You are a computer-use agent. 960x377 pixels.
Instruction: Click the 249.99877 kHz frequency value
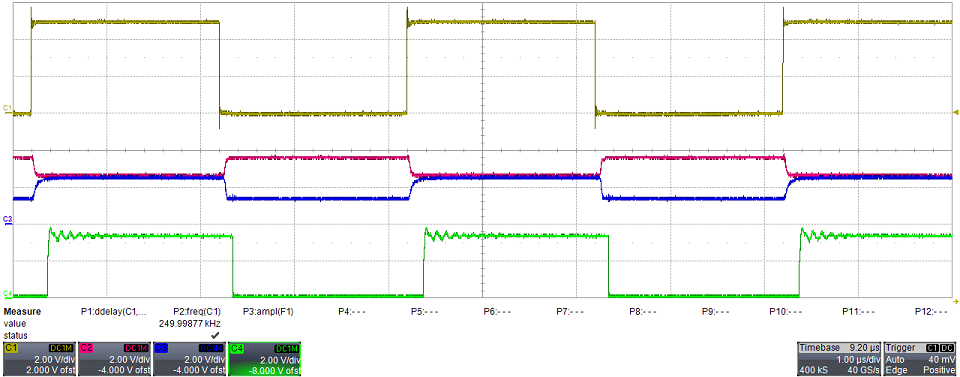click(189, 324)
